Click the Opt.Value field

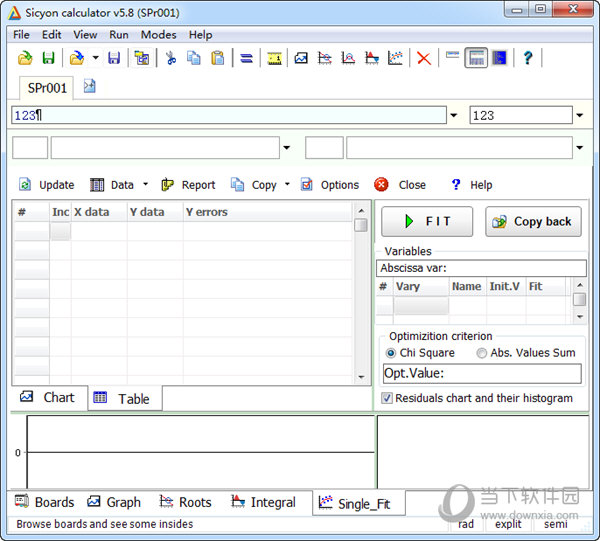[x=482, y=373]
